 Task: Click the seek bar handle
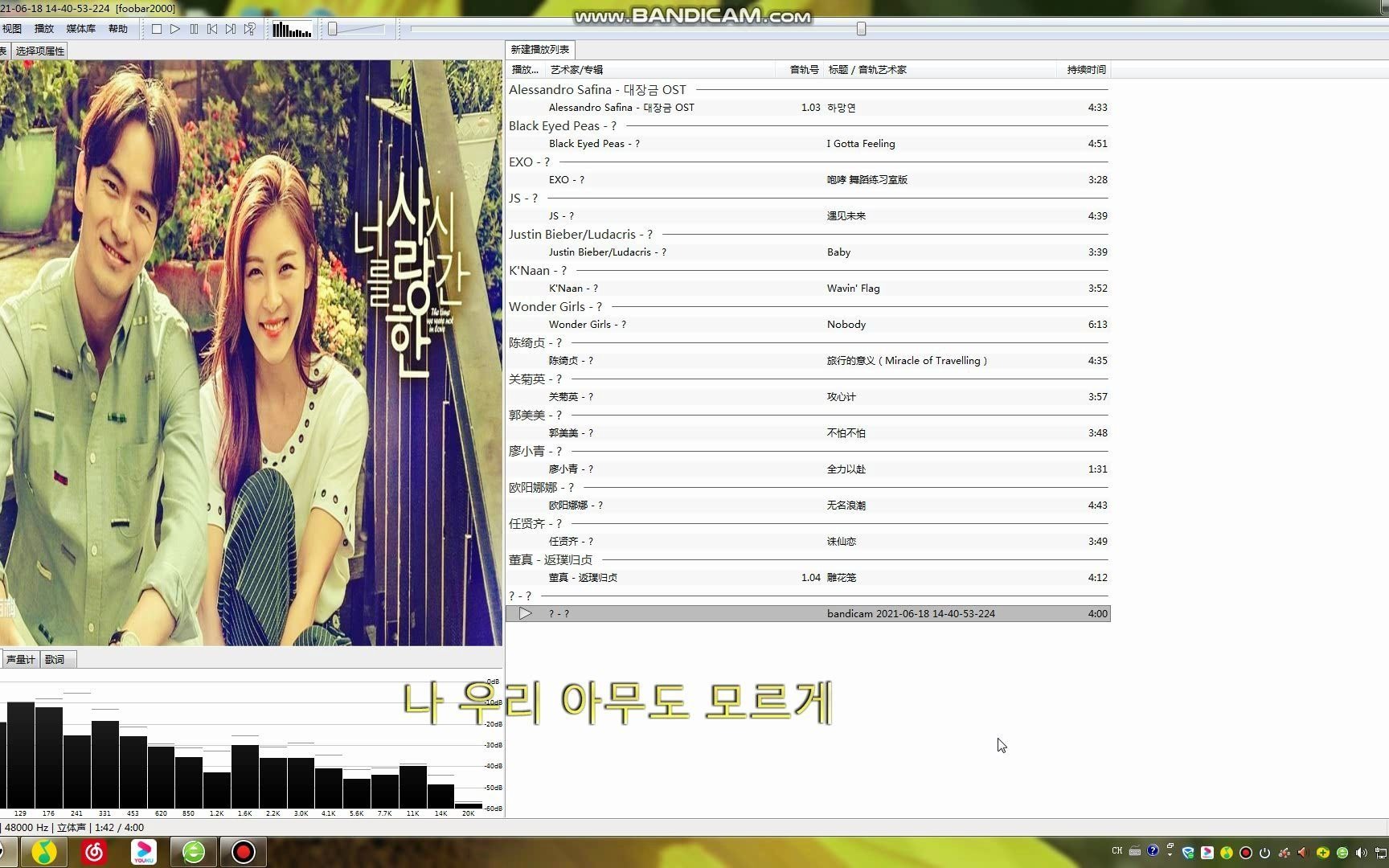861,29
